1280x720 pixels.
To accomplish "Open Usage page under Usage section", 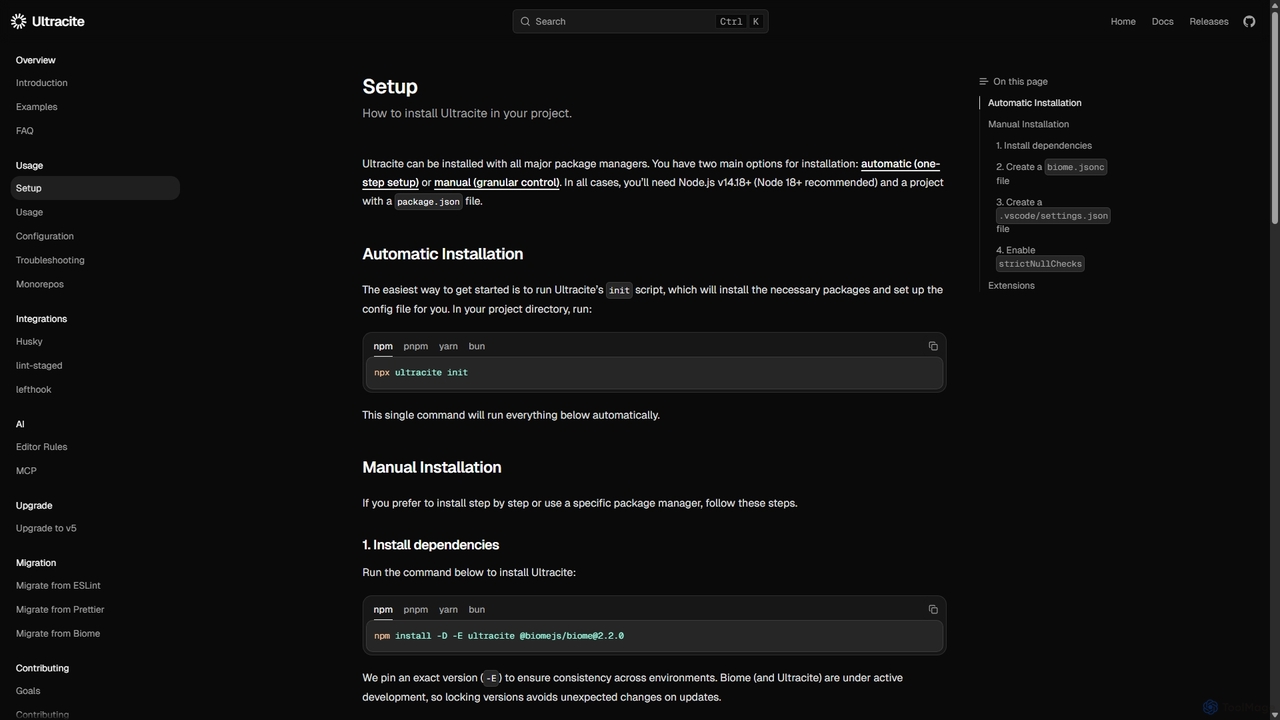I will pos(30,212).
